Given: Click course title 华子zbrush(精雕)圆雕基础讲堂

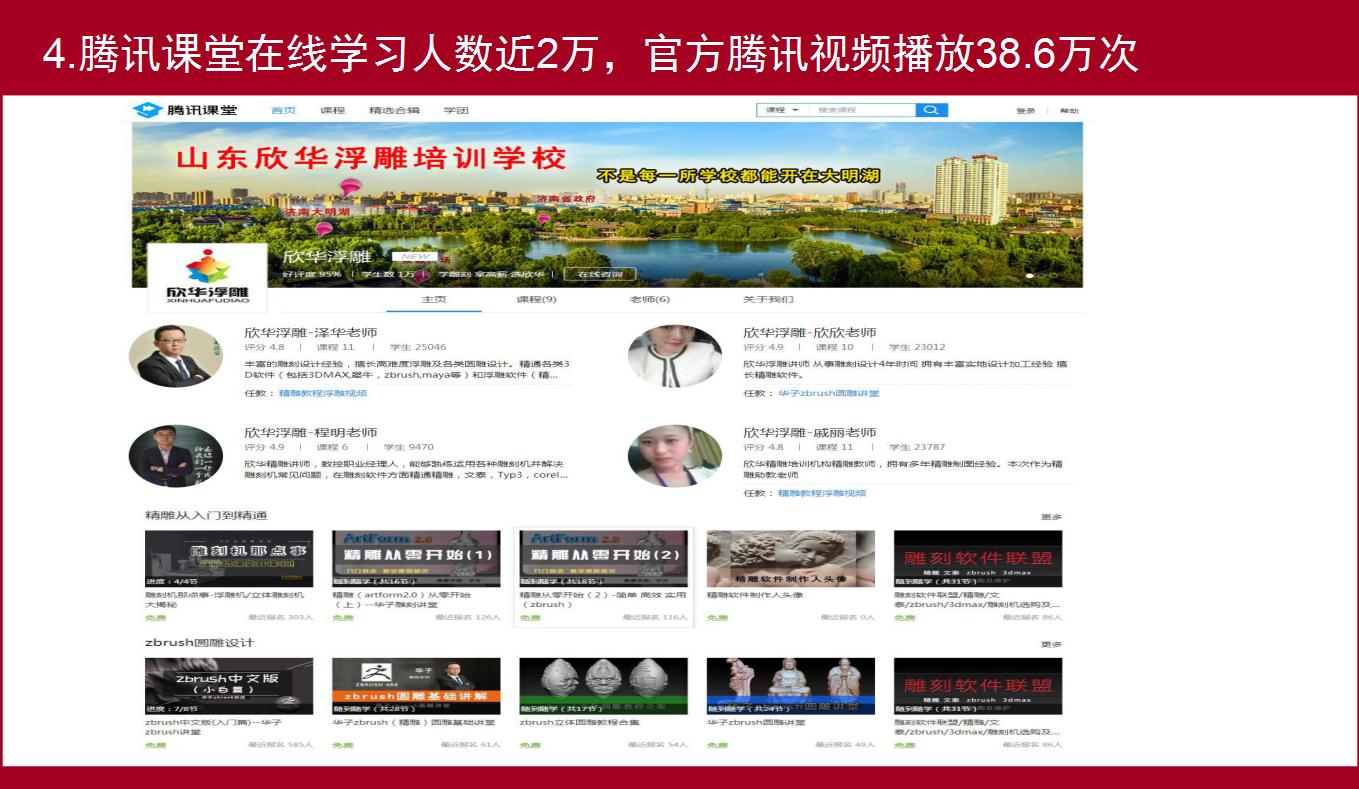Looking at the screenshot, I should pos(414,723).
